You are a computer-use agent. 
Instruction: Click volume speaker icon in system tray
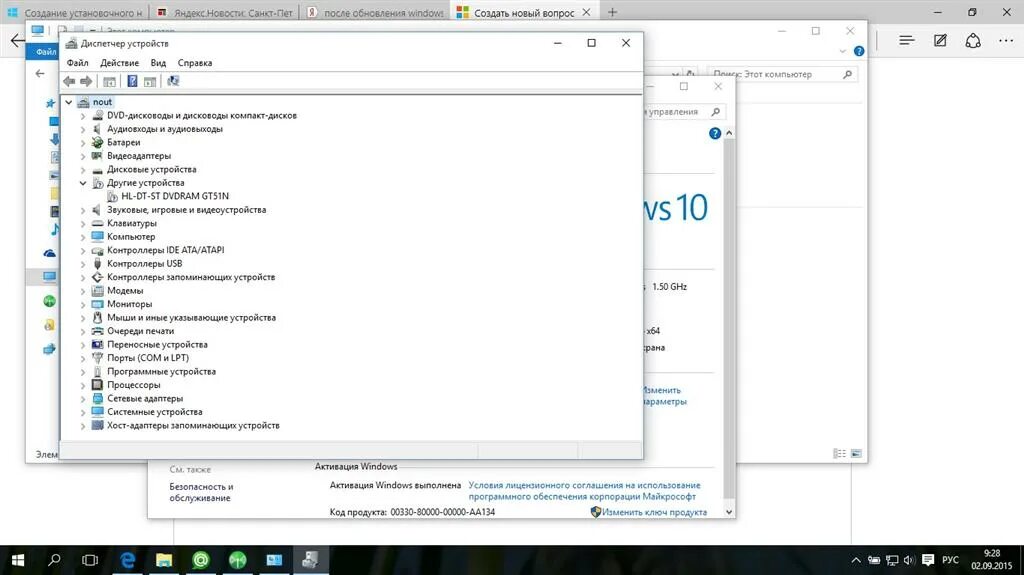[909, 560]
